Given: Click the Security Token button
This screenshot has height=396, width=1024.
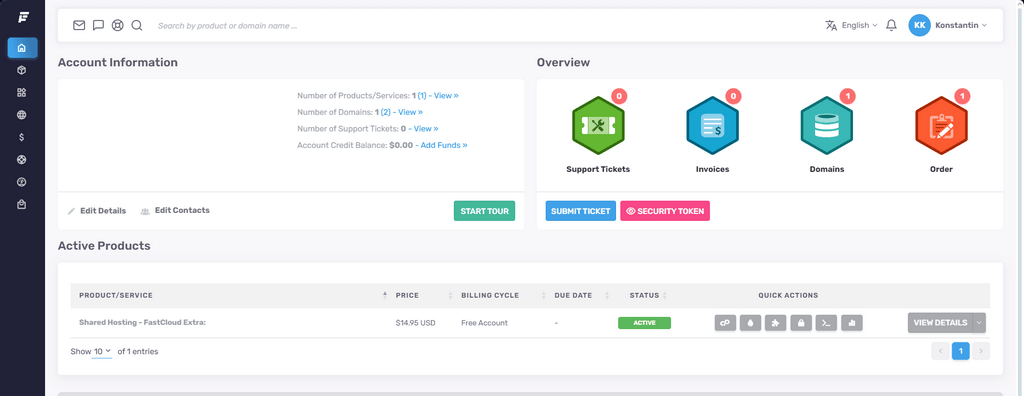Looking at the screenshot, I should tap(665, 211).
